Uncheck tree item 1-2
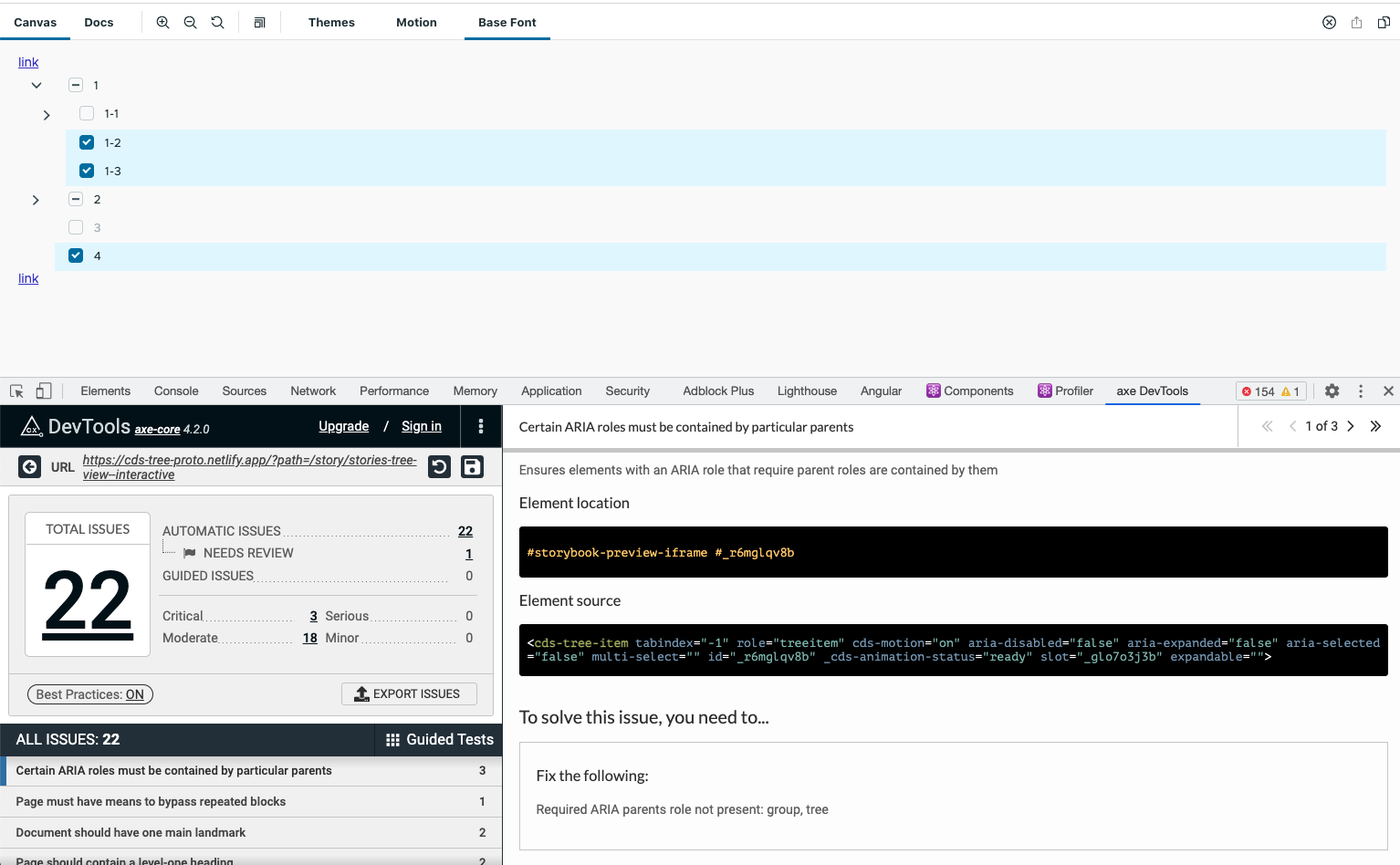1400x865 pixels. point(86,142)
